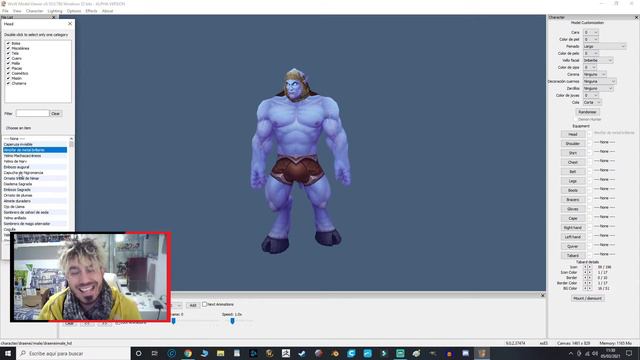Open the notification center icon
This screenshot has height=360, width=640.
(x=629, y=353)
